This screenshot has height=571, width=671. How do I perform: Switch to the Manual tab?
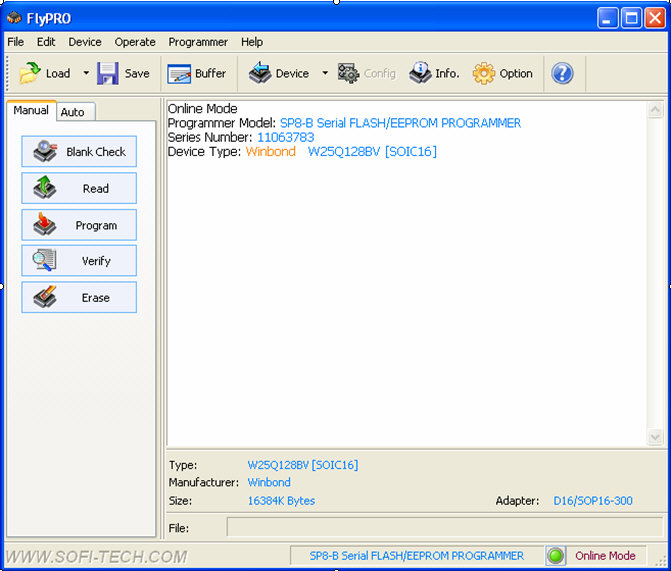click(31, 110)
